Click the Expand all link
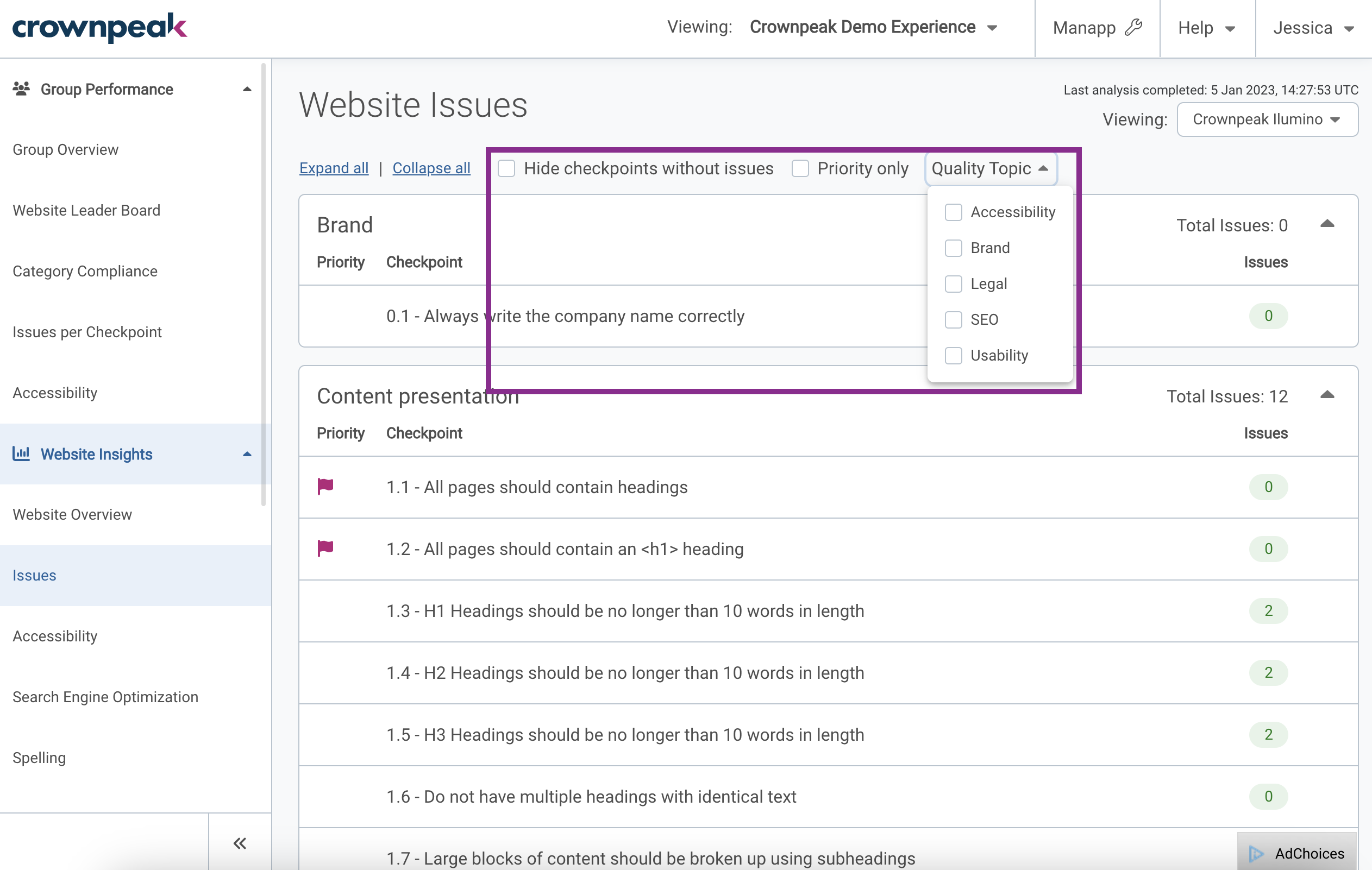This screenshot has height=870, width=1372. 334,168
